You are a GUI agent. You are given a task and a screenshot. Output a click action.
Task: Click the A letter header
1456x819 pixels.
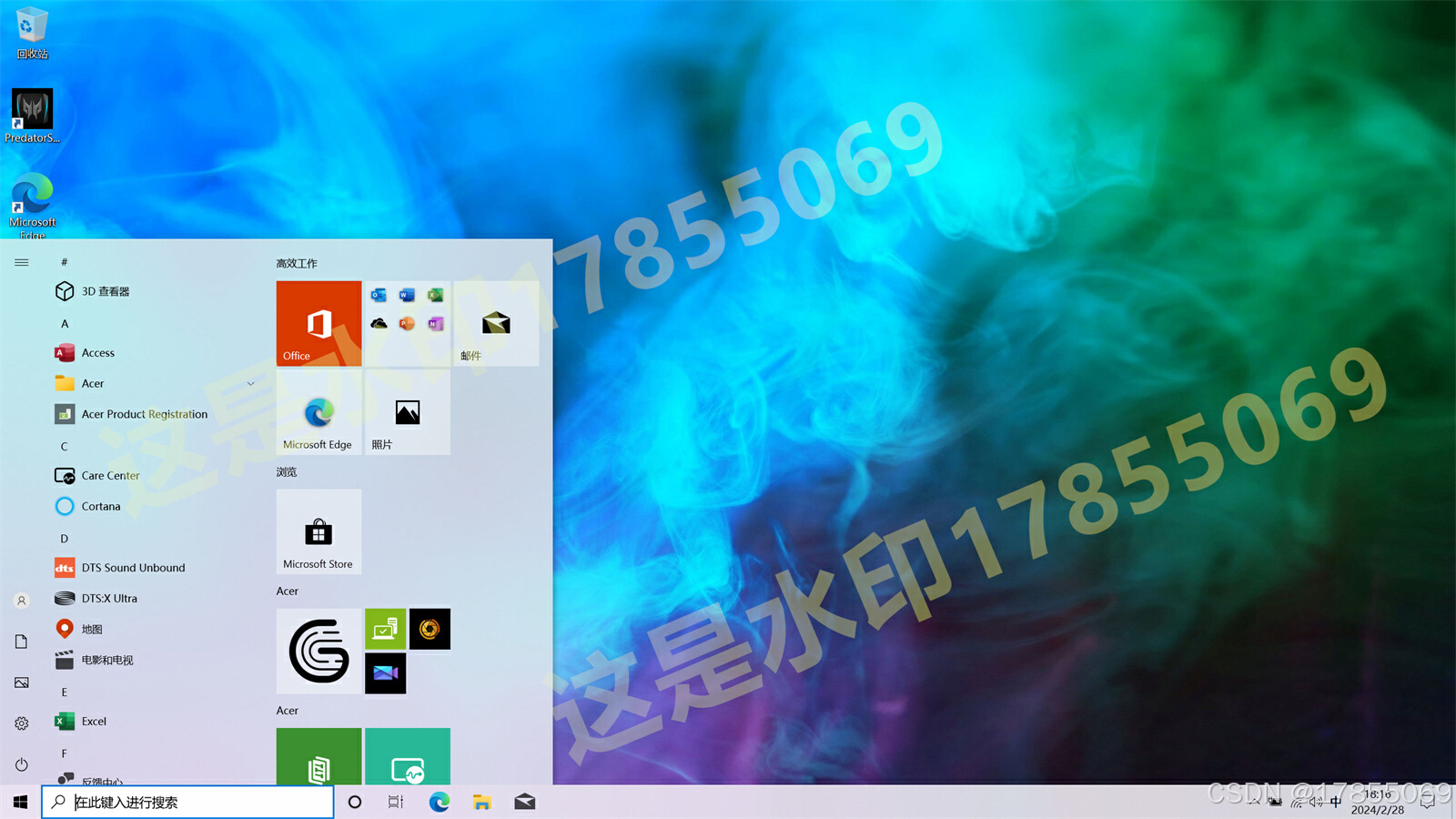(65, 324)
